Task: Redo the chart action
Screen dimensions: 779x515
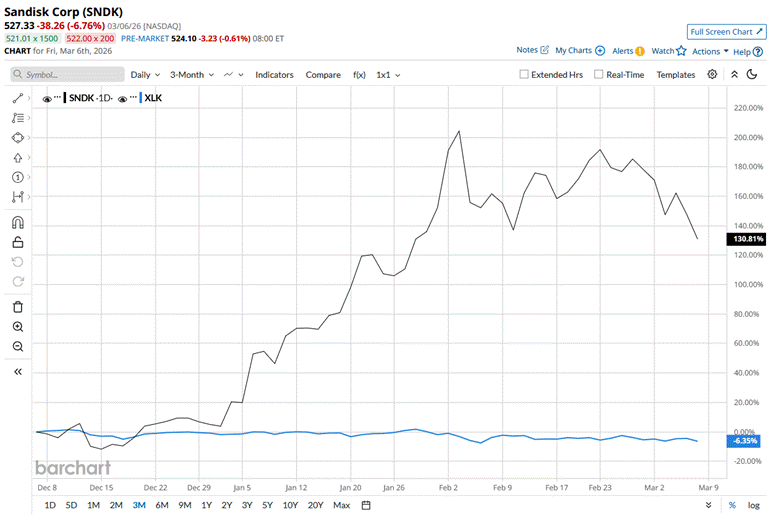Action: (18, 282)
